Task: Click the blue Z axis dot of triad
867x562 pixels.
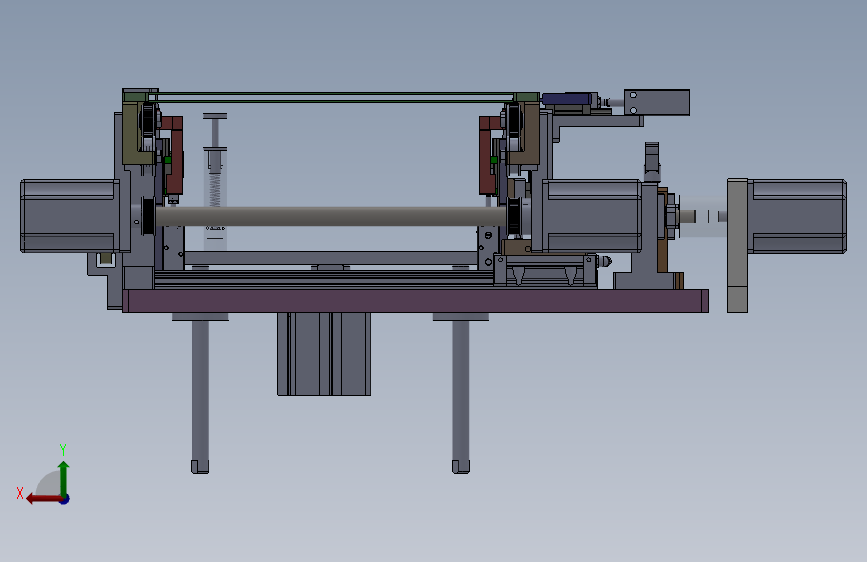Action: (x=65, y=499)
